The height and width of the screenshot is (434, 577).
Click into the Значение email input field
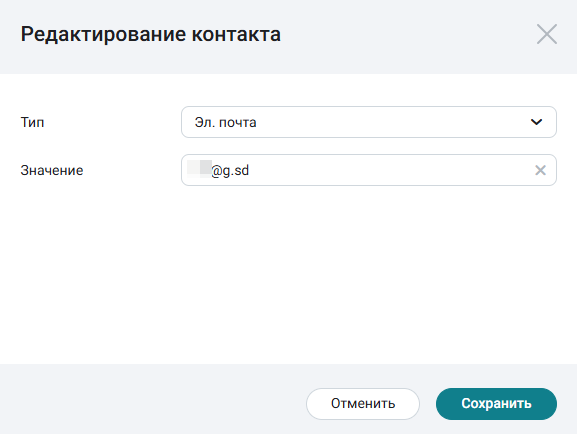point(369,170)
